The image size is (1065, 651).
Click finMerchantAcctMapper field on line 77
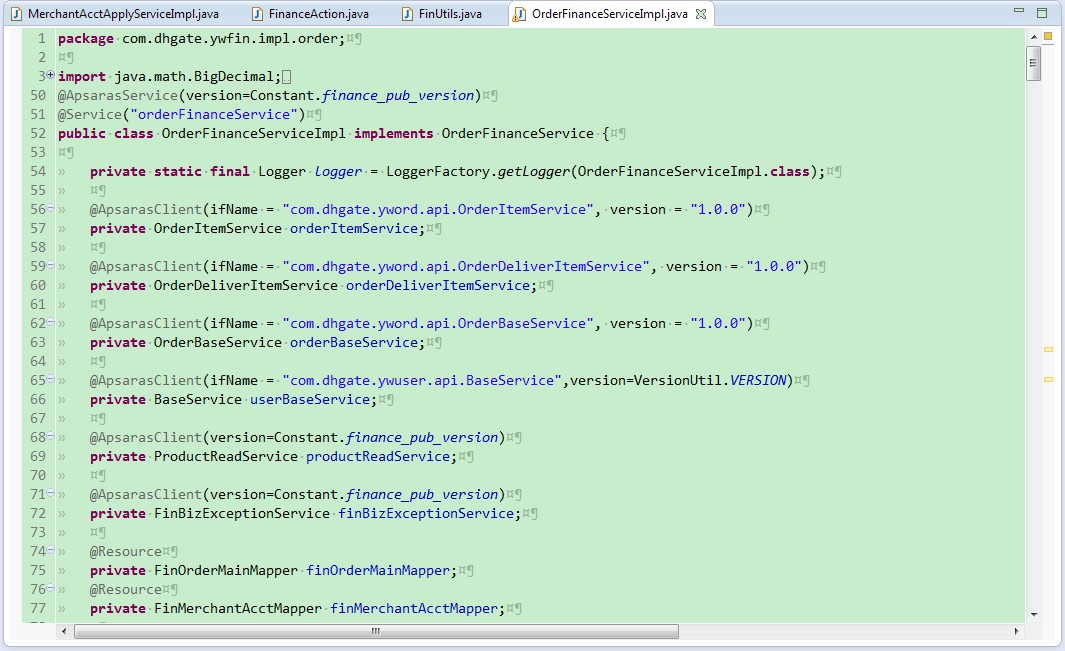pyautogui.click(x=414, y=609)
